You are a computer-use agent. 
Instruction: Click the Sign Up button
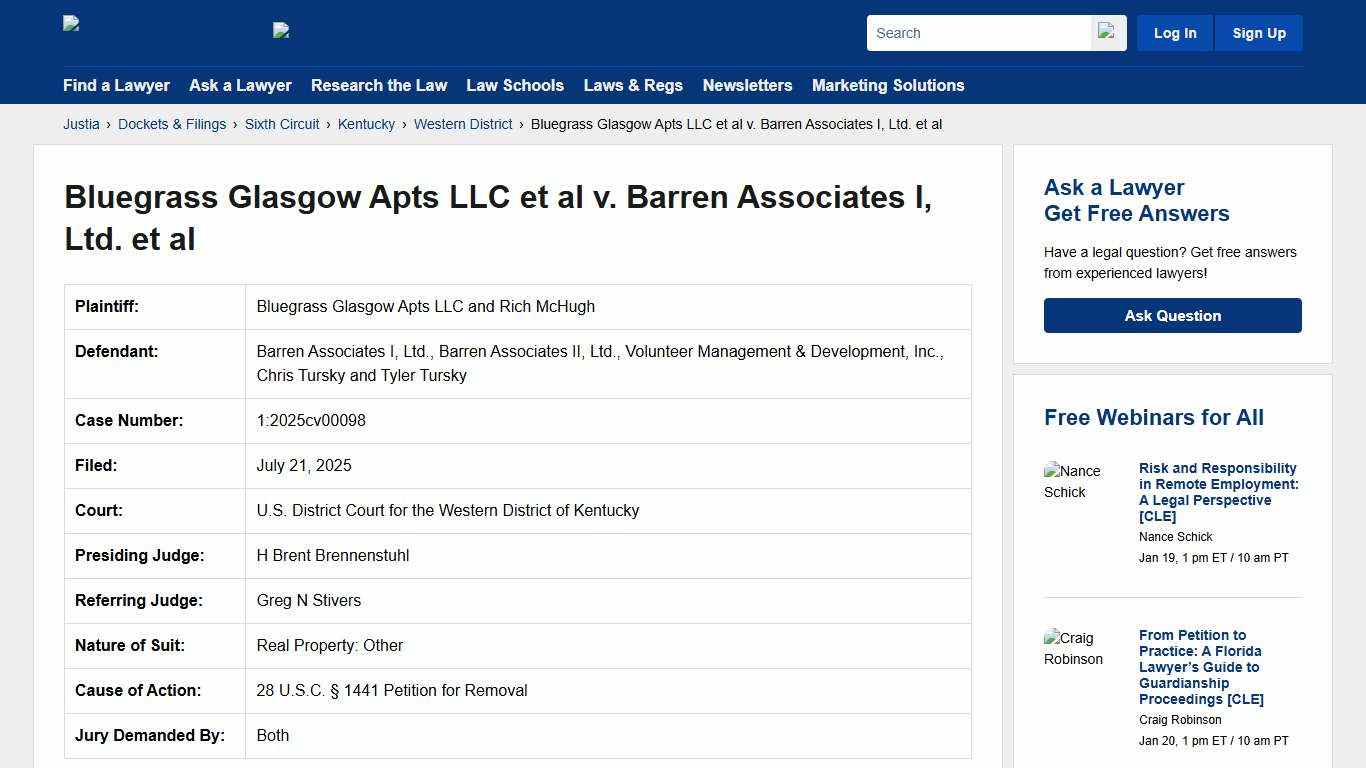coord(1258,32)
